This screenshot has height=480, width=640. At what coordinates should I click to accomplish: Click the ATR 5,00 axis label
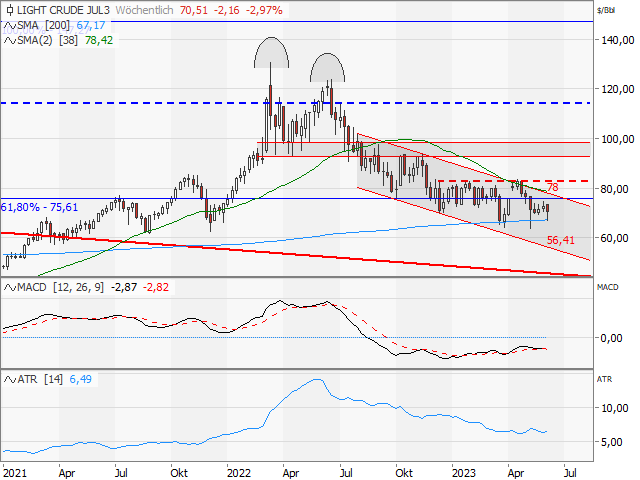[x=611, y=442]
